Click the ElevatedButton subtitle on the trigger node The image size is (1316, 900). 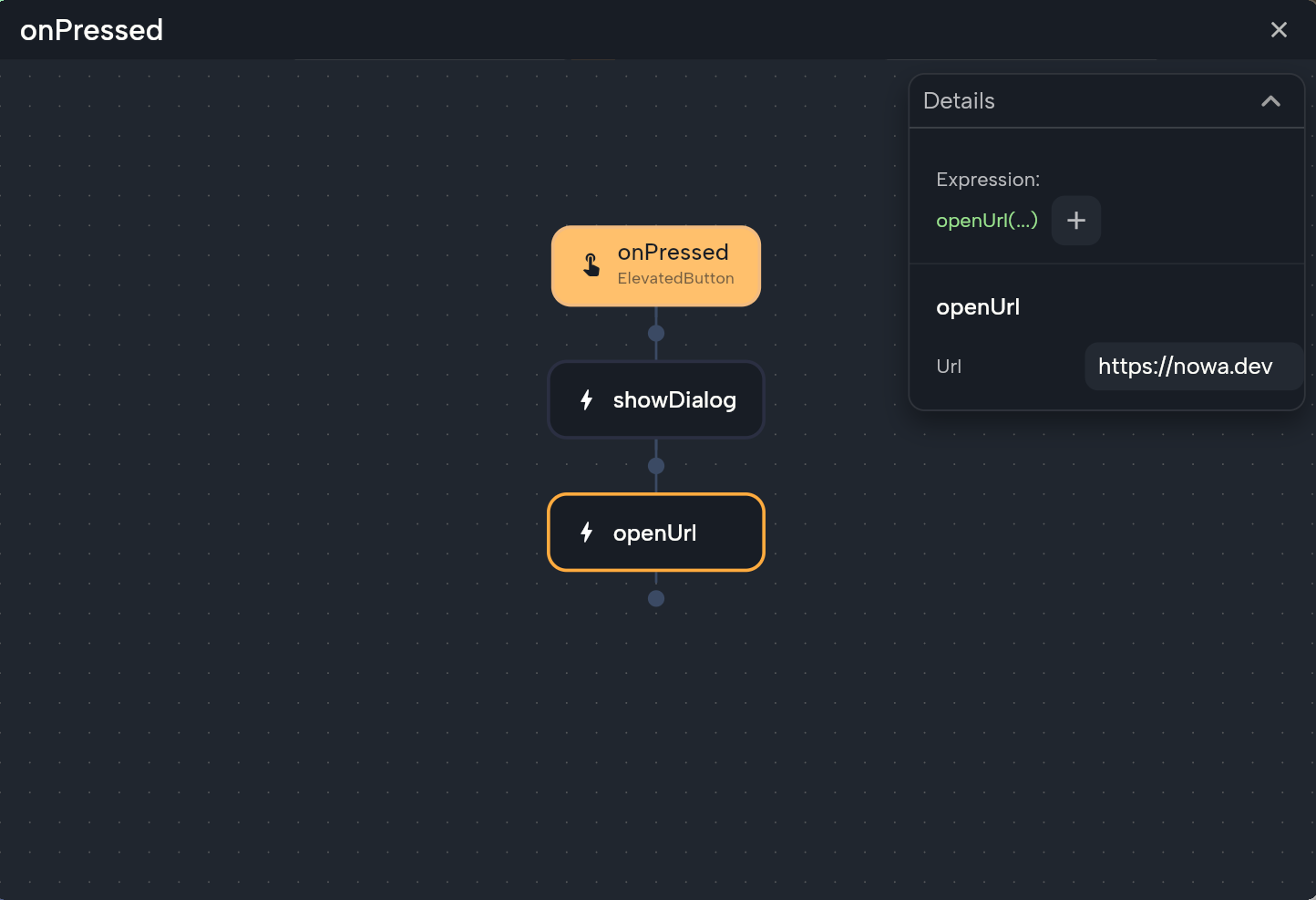tap(675, 279)
